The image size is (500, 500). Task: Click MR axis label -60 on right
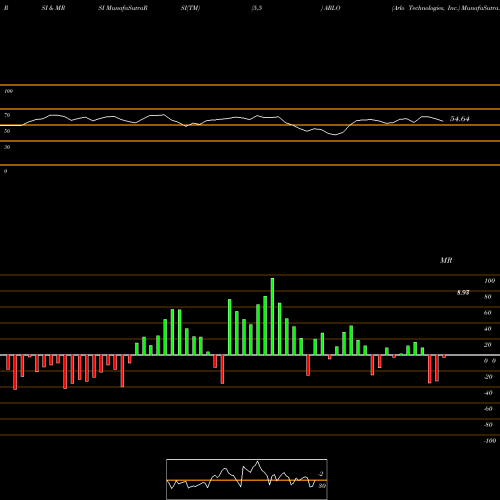coord(488,409)
